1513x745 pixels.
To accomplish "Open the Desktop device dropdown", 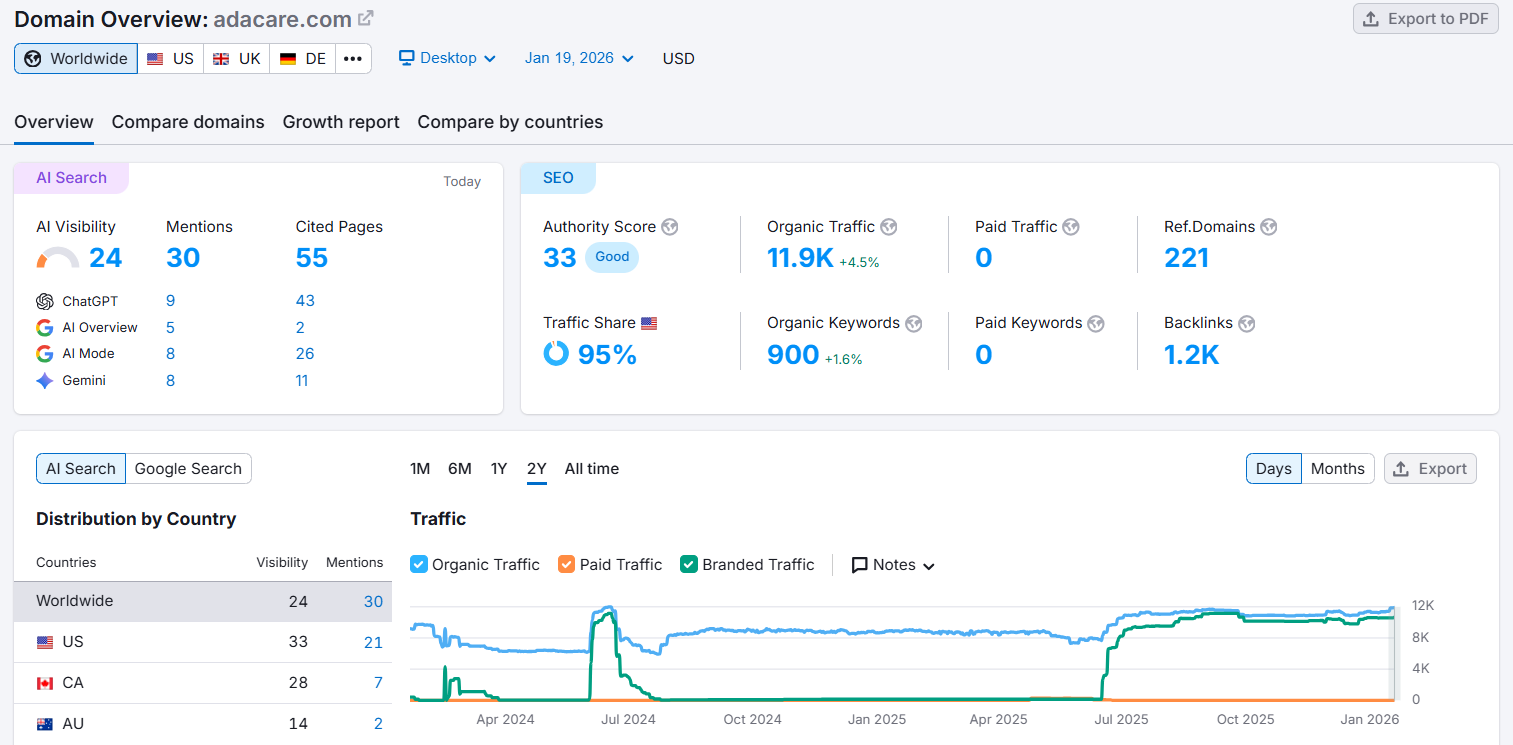I will click(447, 58).
